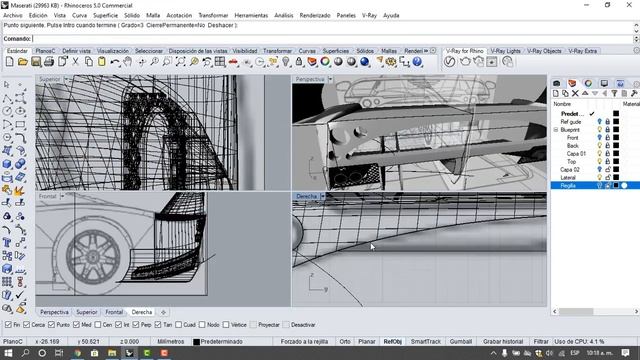Click the four-viewport layout icon

click(x=220, y=62)
